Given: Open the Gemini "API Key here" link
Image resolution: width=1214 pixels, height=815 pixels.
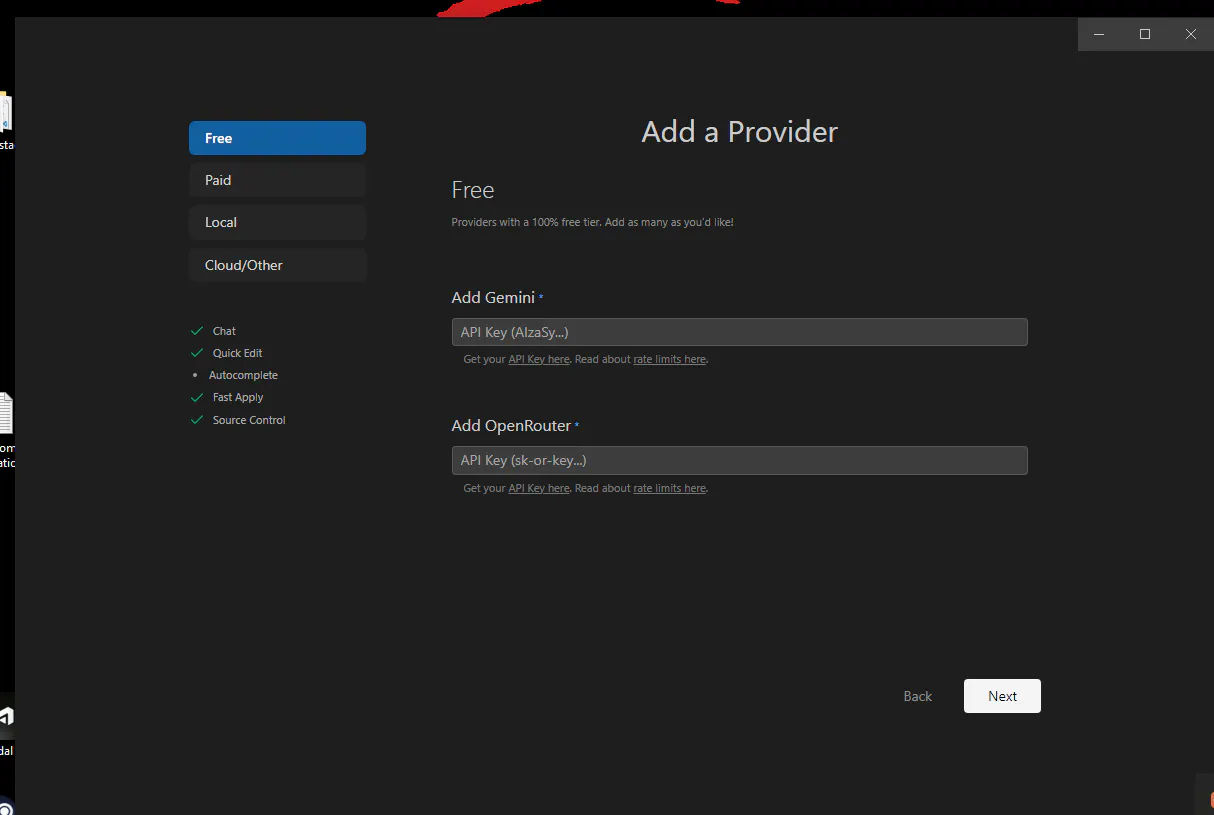Looking at the screenshot, I should click(x=539, y=359).
